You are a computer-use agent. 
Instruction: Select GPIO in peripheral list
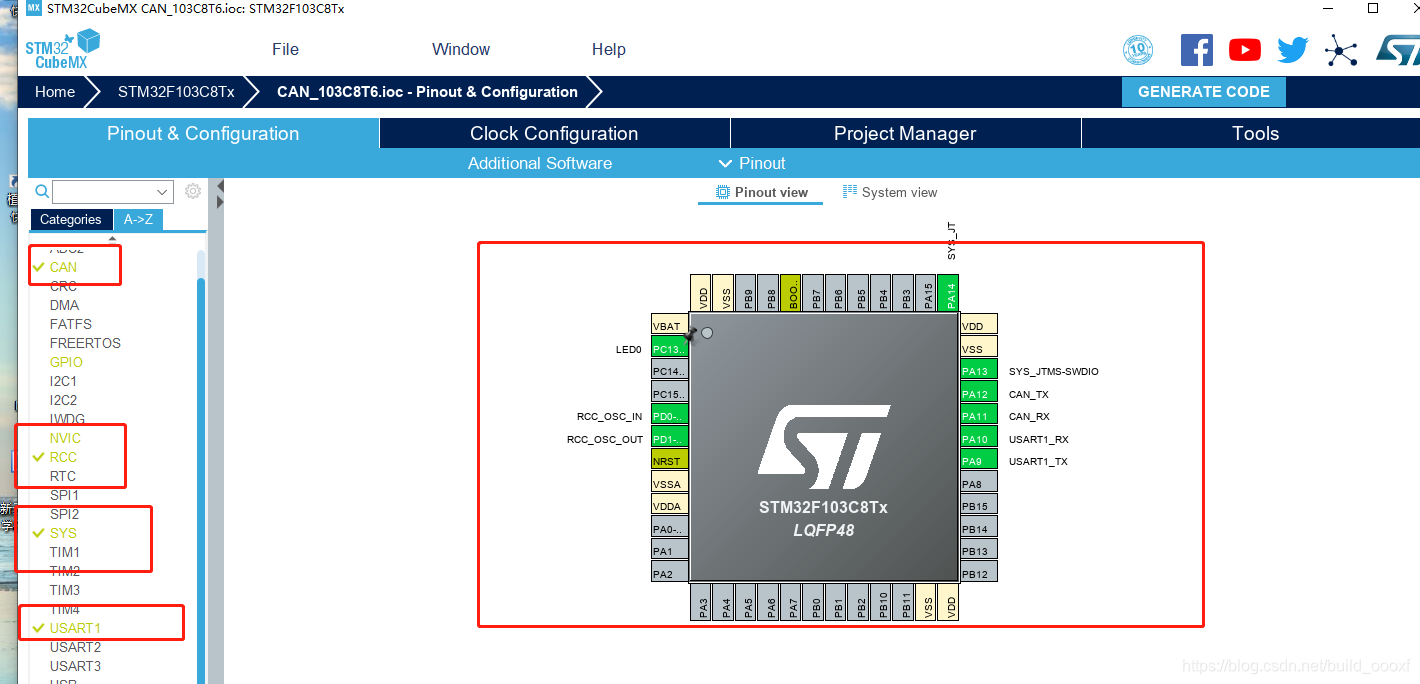click(x=66, y=362)
